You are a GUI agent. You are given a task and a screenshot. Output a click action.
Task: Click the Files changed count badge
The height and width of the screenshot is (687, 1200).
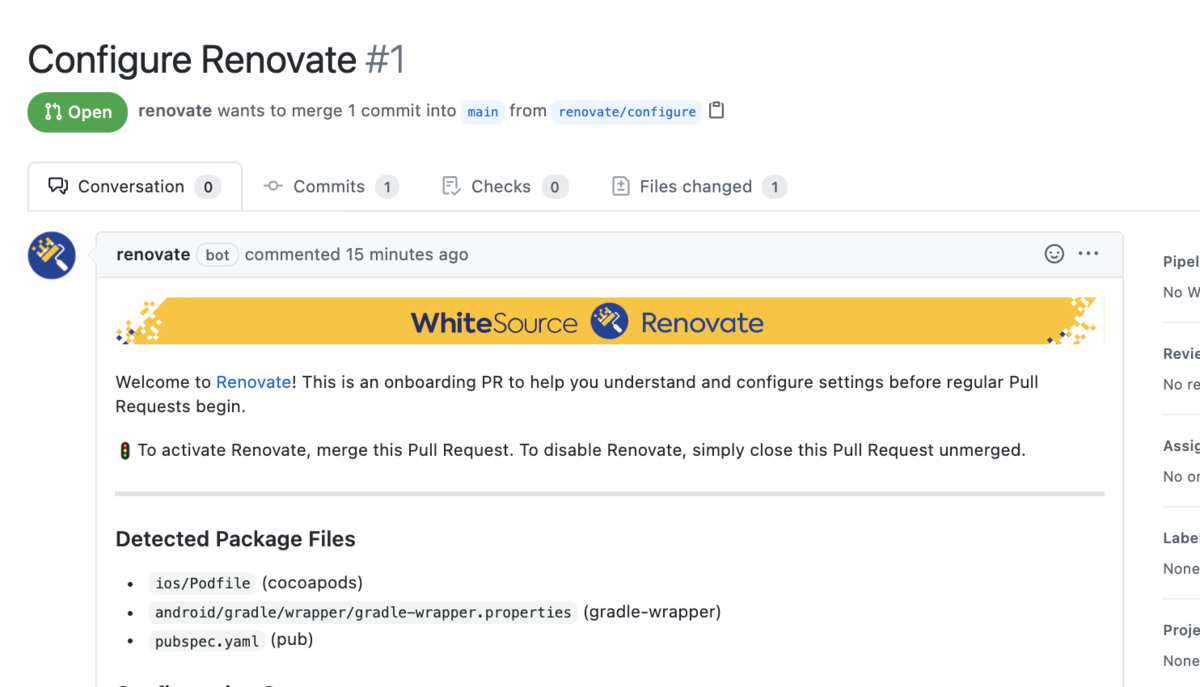click(x=774, y=187)
